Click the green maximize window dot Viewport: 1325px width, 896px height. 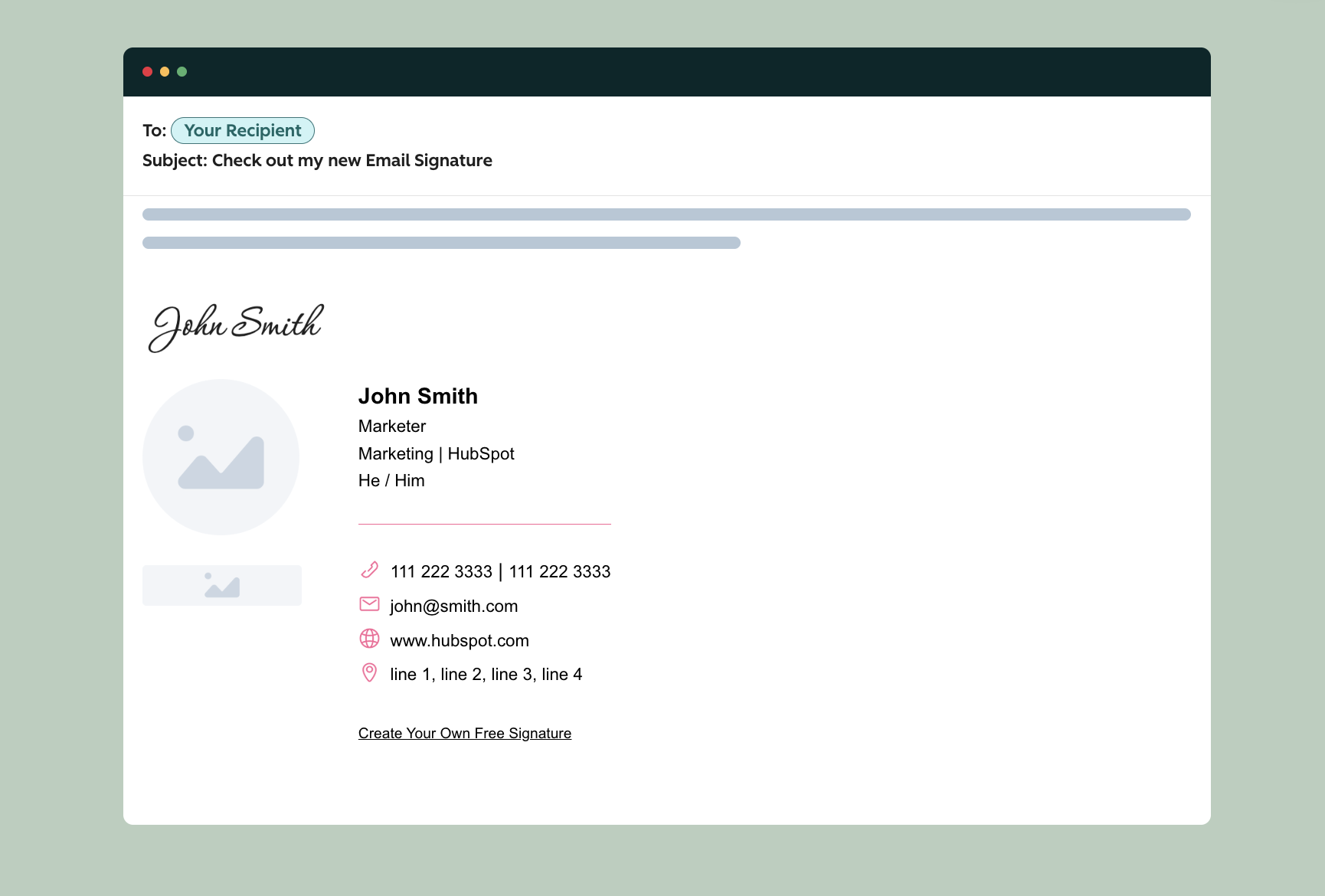[182, 71]
